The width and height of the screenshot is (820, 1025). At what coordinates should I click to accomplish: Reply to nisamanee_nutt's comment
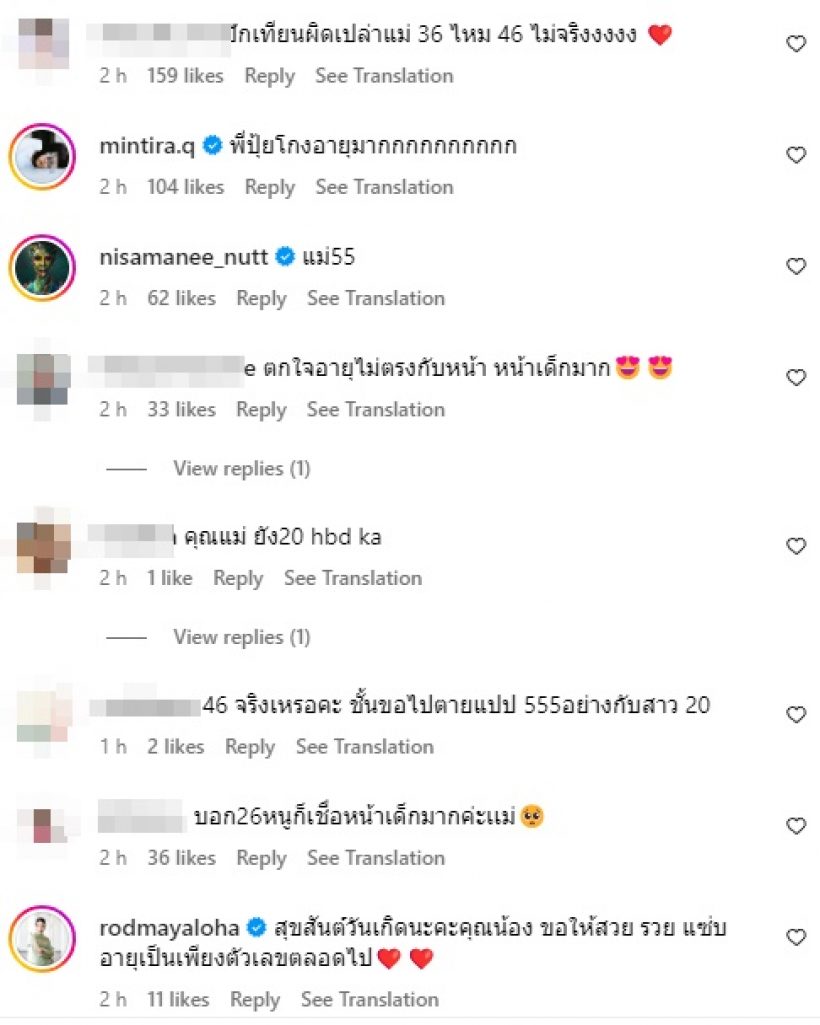click(x=261, y=298)
